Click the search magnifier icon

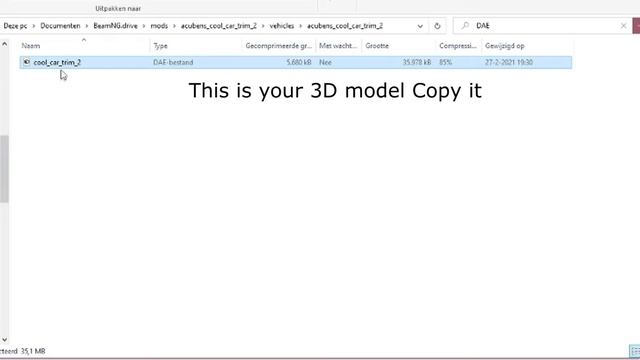(x=465, y=26)
